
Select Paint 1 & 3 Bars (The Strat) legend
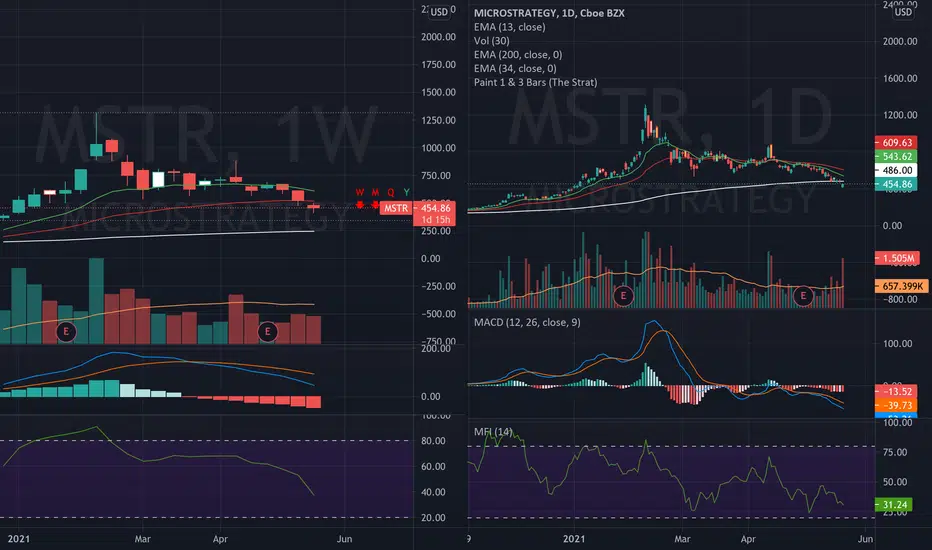coord(536,82)
